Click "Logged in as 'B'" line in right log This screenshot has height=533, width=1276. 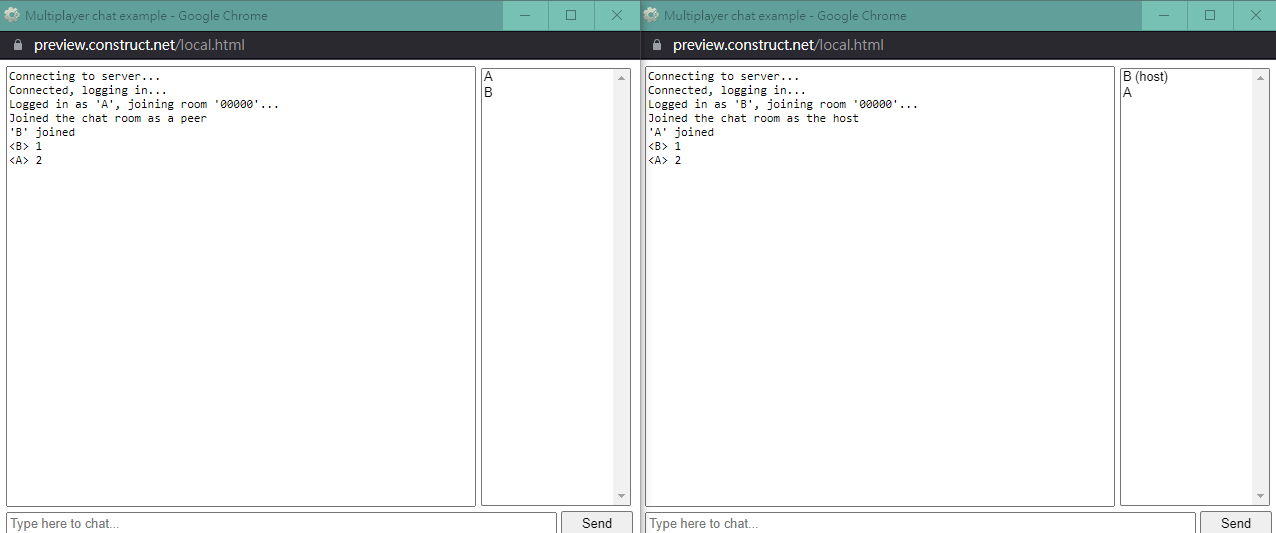(x=783, y=104)
